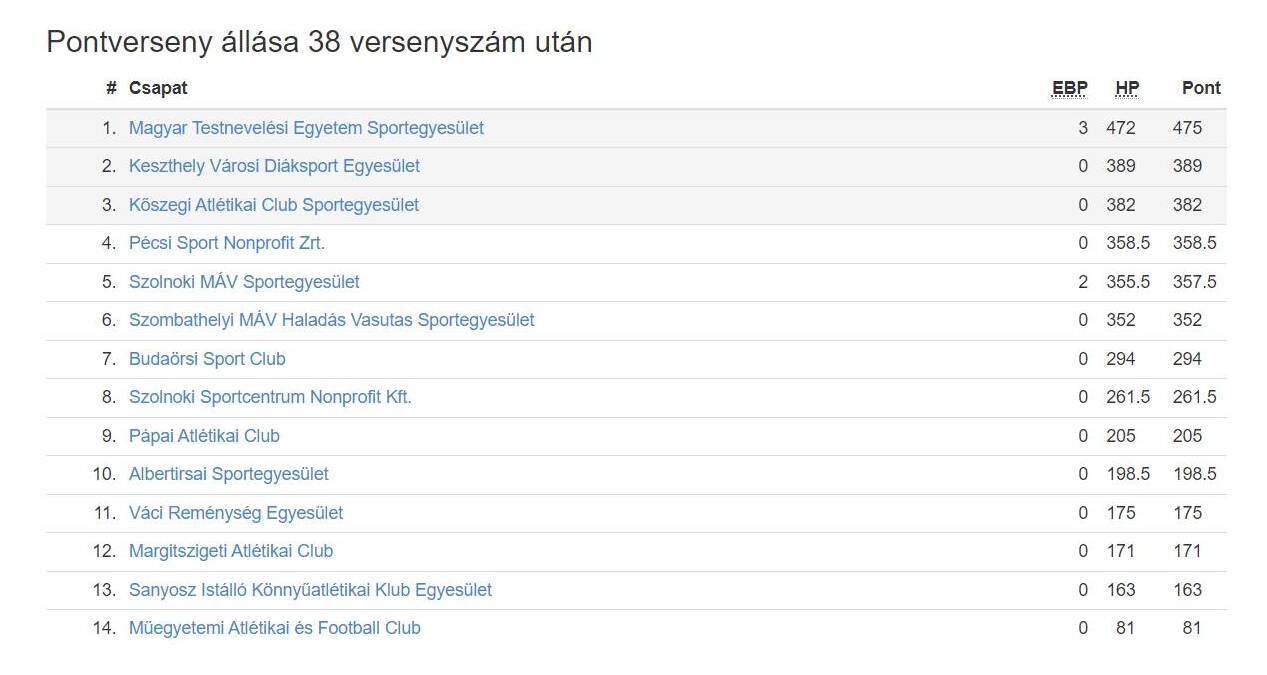
Task: Click the 475 points cell of first row
Action: 1188,128
